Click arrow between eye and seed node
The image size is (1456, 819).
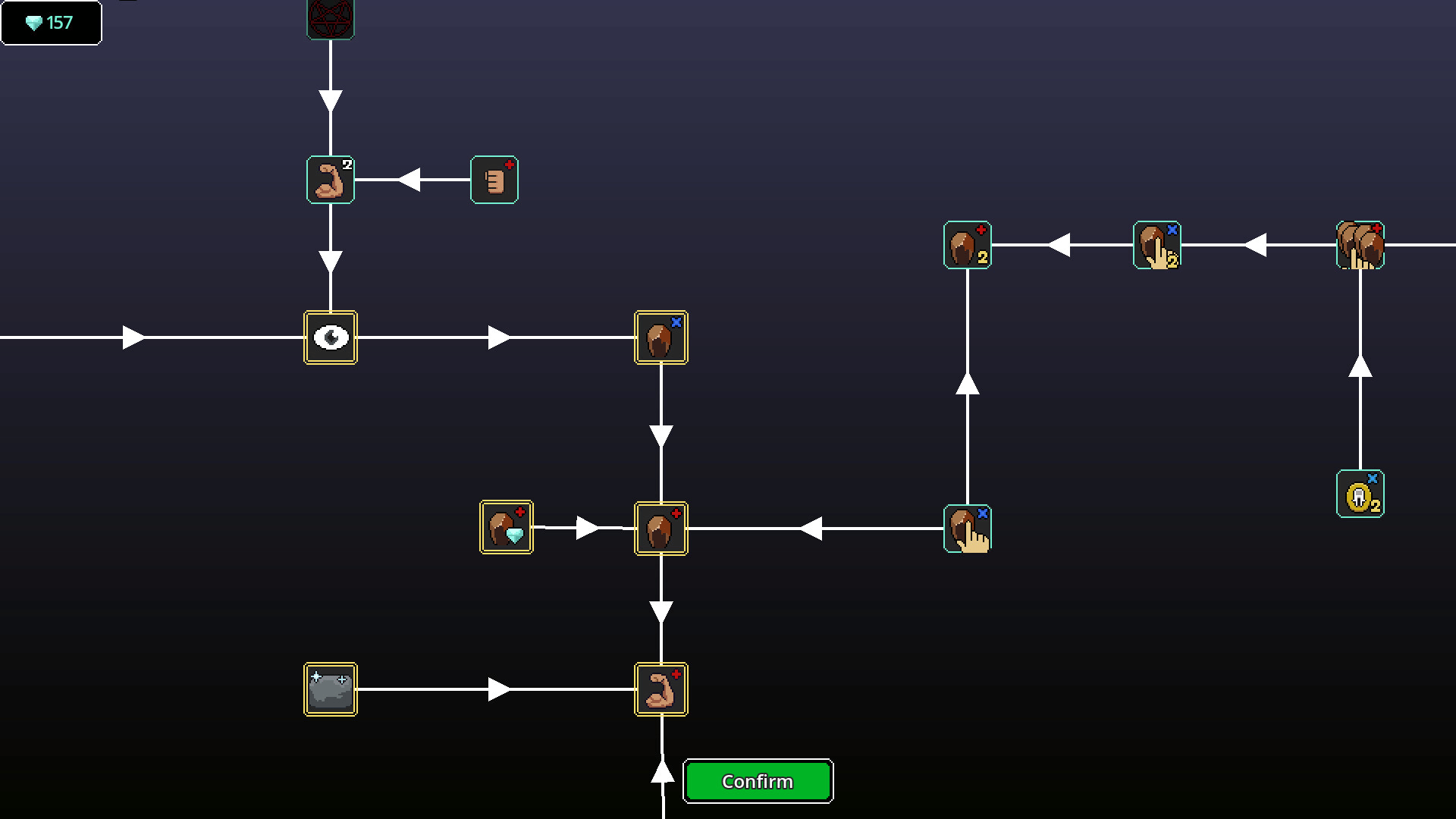point(499,337)
